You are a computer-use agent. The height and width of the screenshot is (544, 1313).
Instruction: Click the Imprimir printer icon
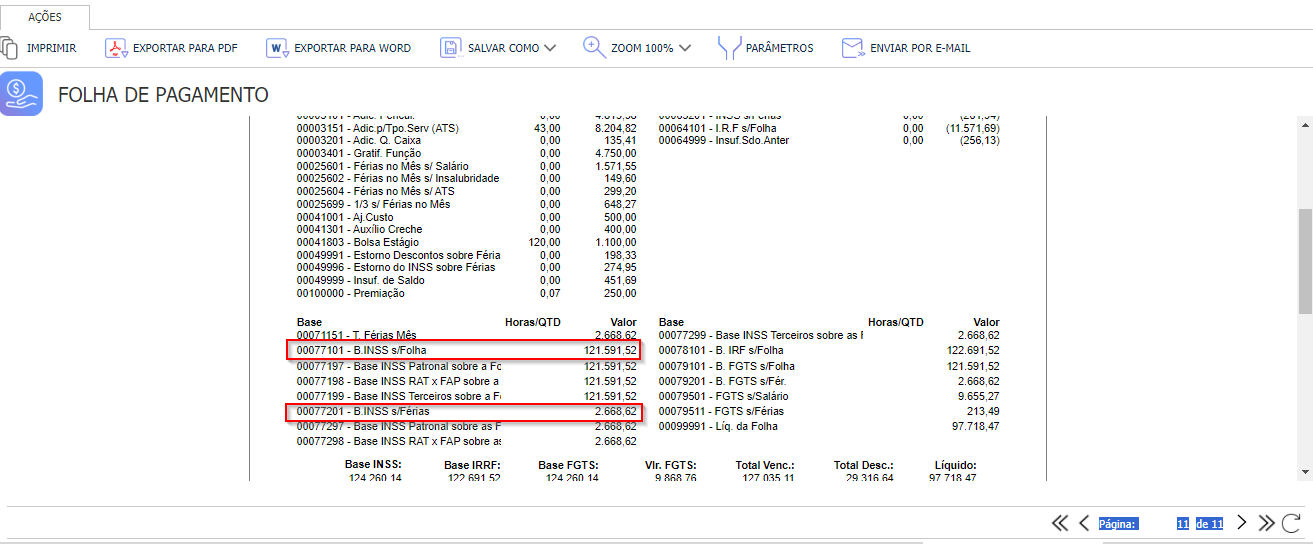point(9,48)
